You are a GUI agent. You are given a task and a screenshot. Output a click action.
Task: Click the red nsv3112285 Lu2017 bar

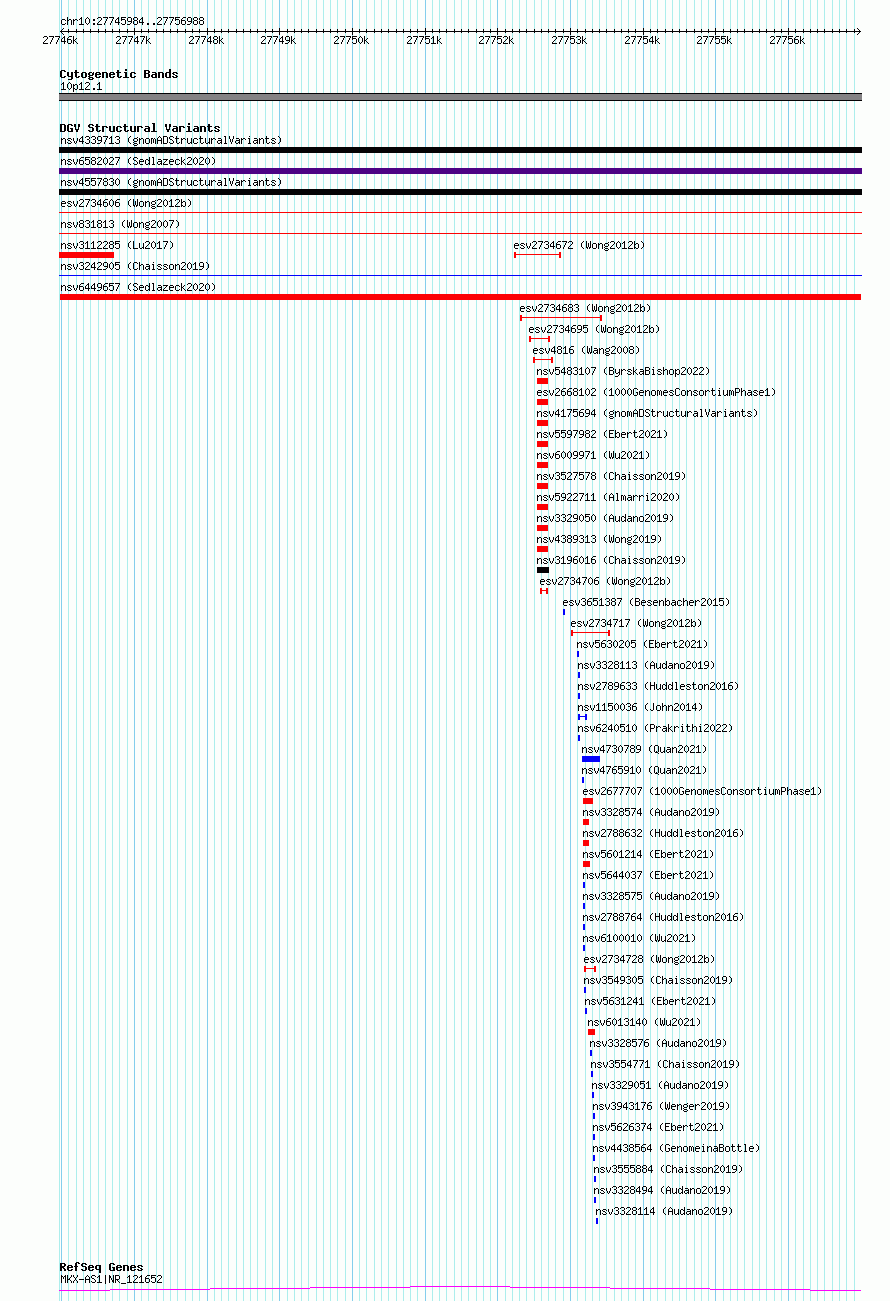pos(86,255)
